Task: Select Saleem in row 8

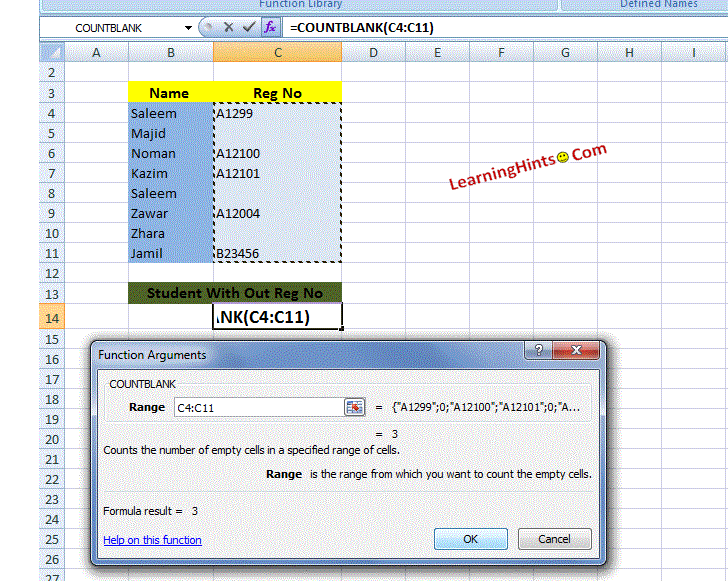Action: [x=171, y=193]
